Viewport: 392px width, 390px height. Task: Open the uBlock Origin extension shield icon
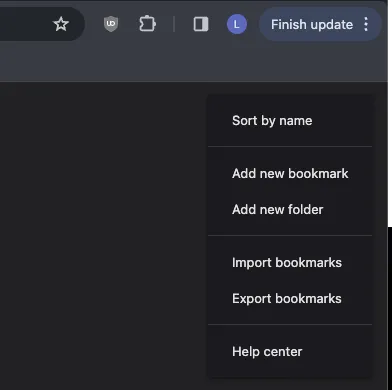click(x=111, y=24)
